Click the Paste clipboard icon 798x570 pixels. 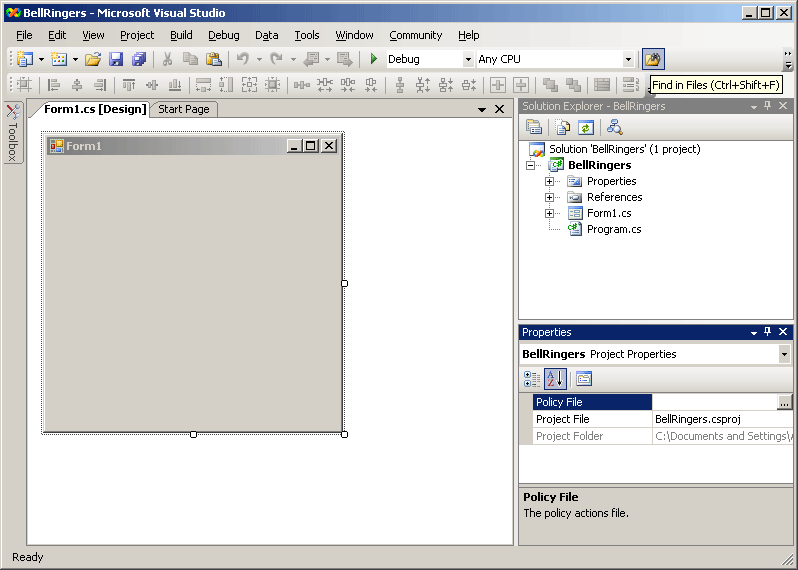[x=214, y=59]
